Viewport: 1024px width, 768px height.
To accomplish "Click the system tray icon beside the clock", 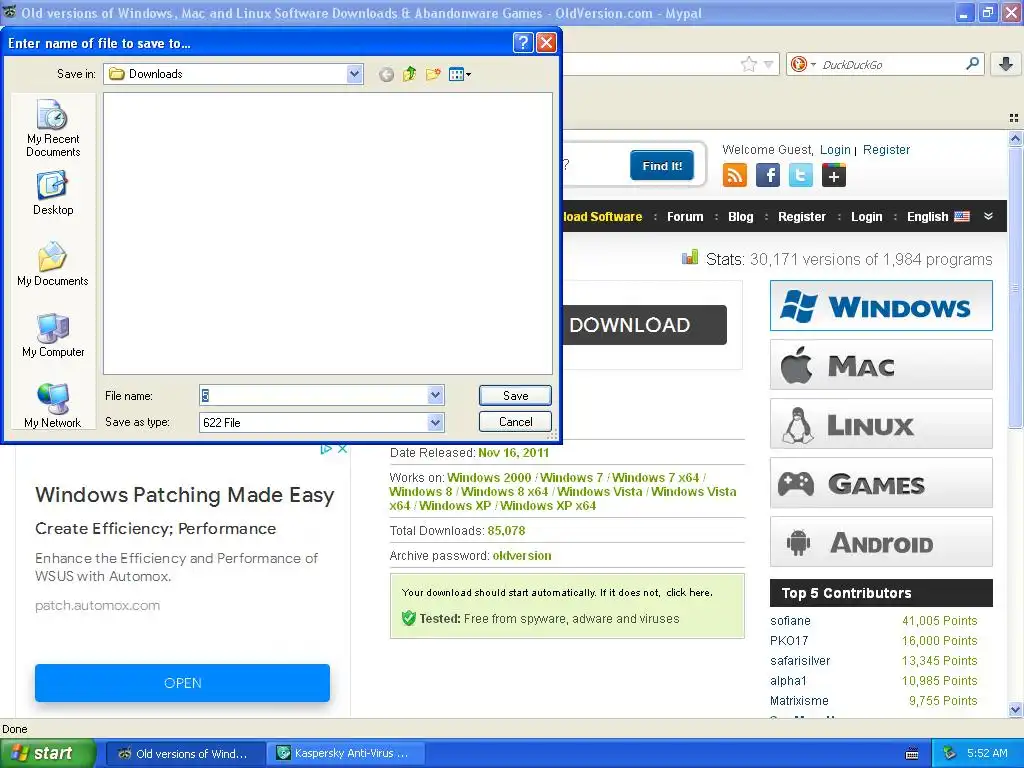I will [950, 753].
